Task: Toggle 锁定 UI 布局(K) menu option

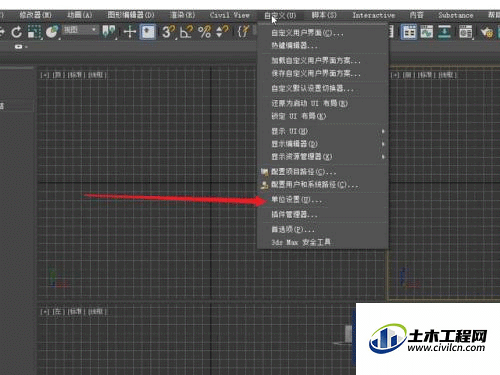Action: (323, 116)
